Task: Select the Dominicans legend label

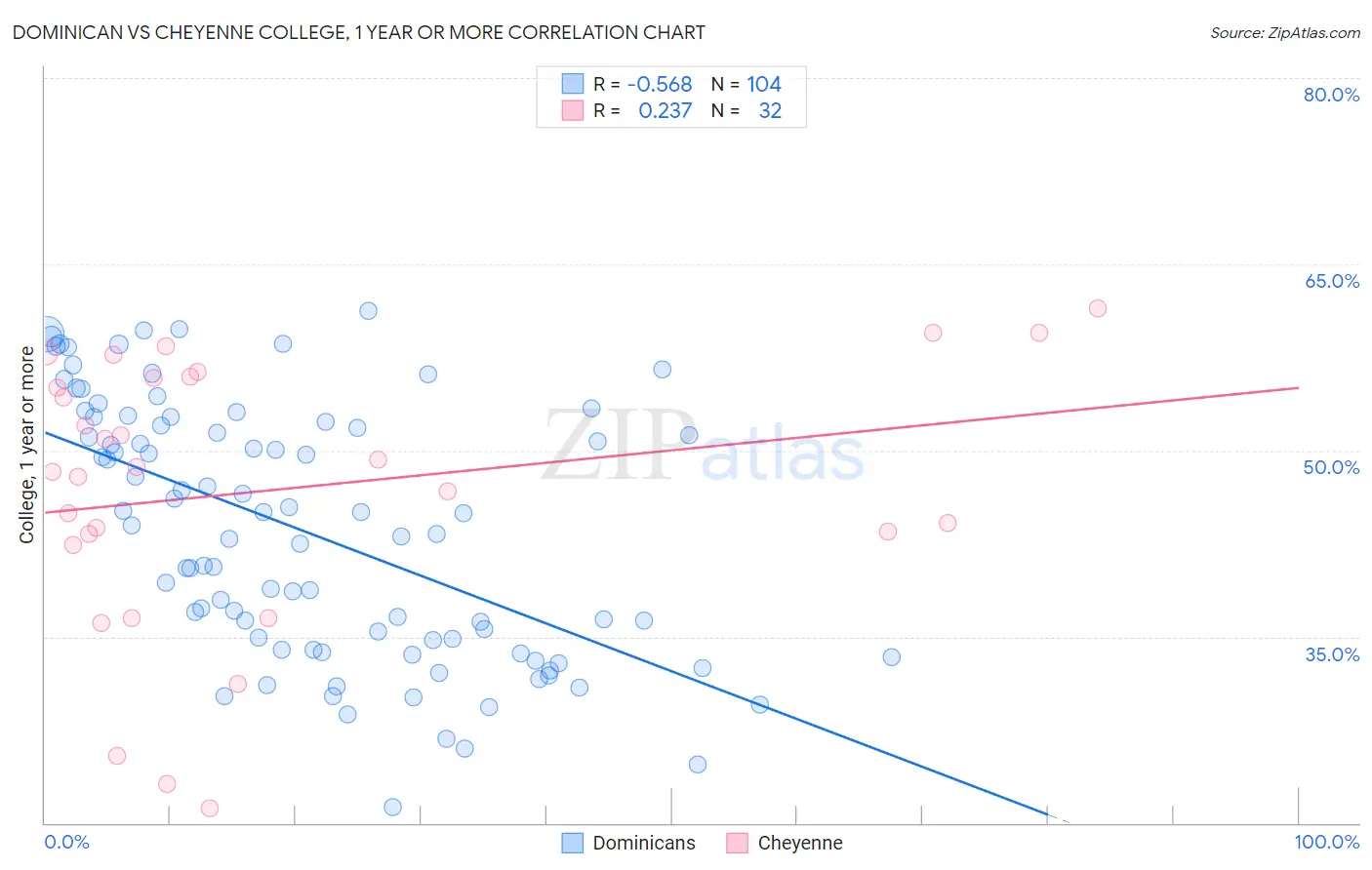Action: point(644,843)
